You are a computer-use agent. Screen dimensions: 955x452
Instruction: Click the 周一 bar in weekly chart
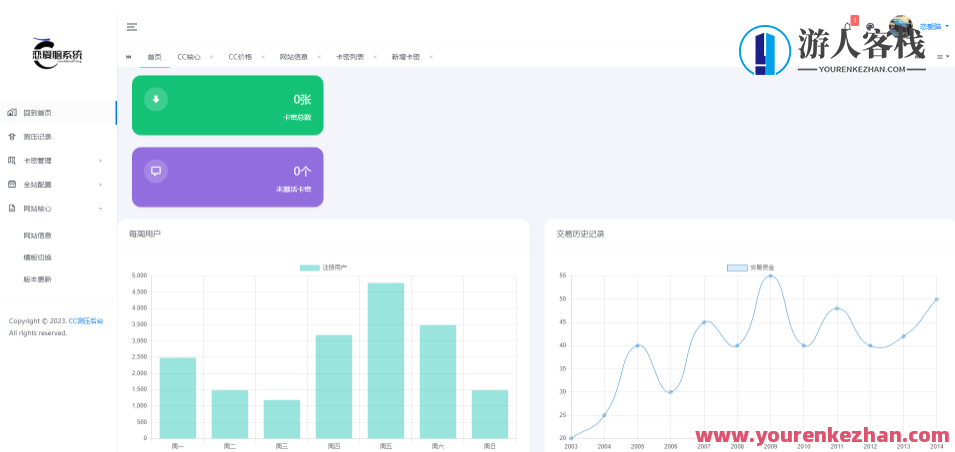pyautogui.click(x=178, y=398)
